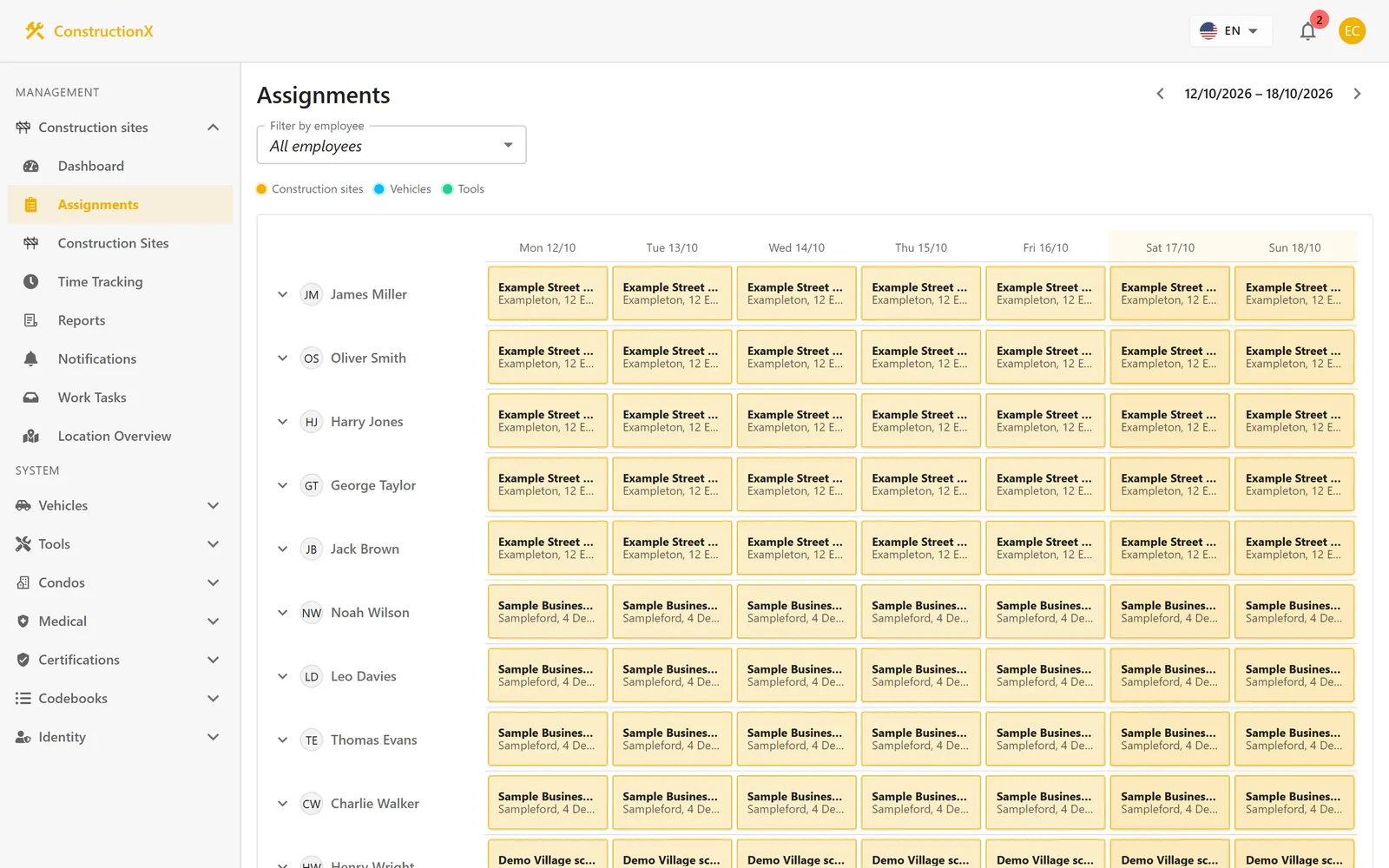
Task: Click the Mon 12/10 column header
Action: click(547, 247)
